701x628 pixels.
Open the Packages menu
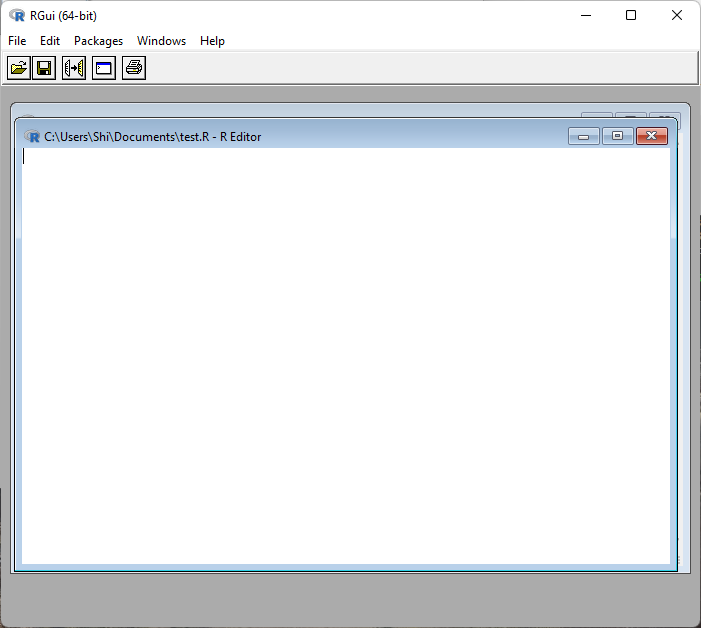[98, 41]
